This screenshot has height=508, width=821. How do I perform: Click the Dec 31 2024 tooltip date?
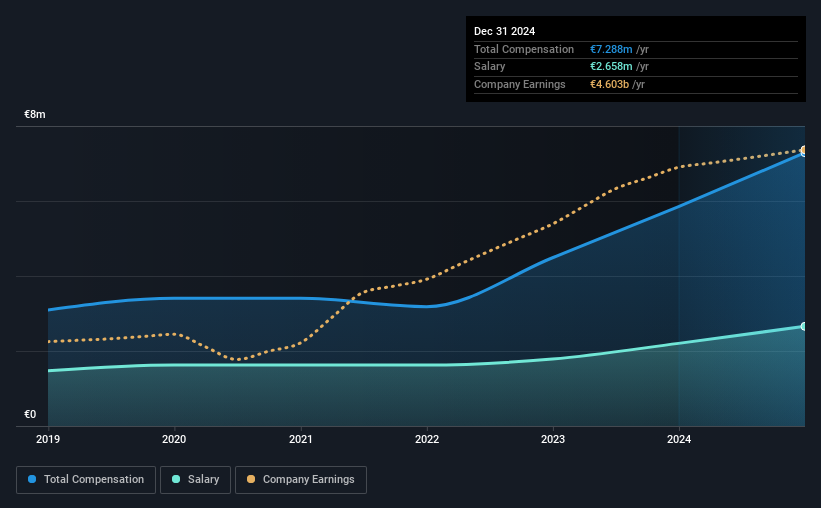tap(504, 31)
